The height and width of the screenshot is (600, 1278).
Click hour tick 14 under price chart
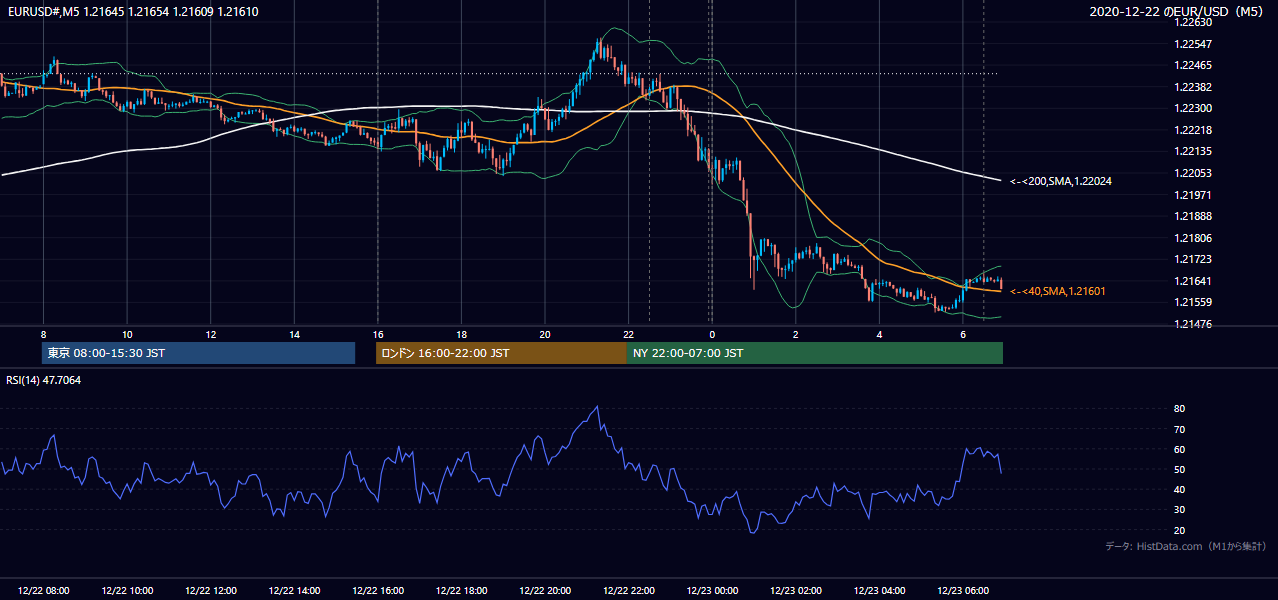[x=294, y=334]
